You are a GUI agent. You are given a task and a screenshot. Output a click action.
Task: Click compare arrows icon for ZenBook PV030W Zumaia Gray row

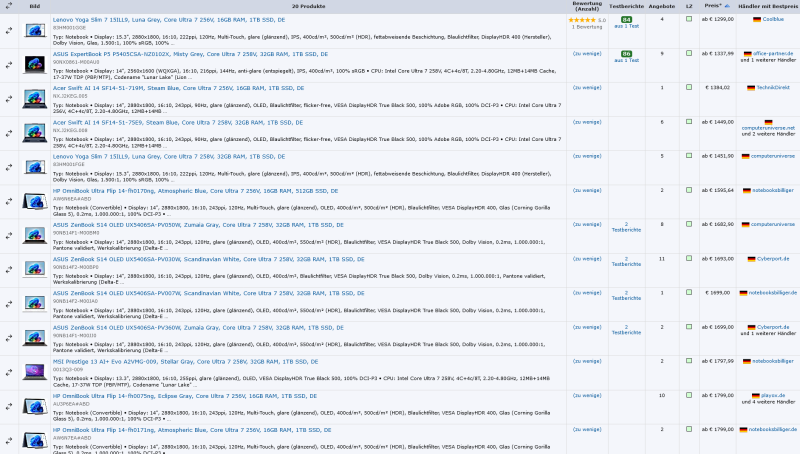tap(9, 236)
